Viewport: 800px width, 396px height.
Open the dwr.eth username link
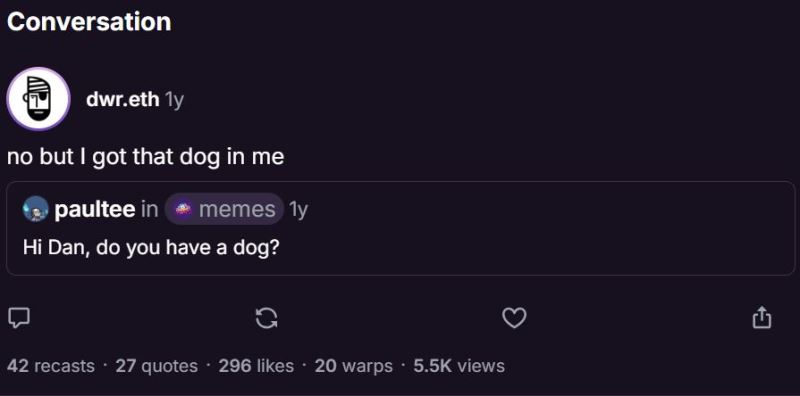pyautogui.click(x=122, y=100)
